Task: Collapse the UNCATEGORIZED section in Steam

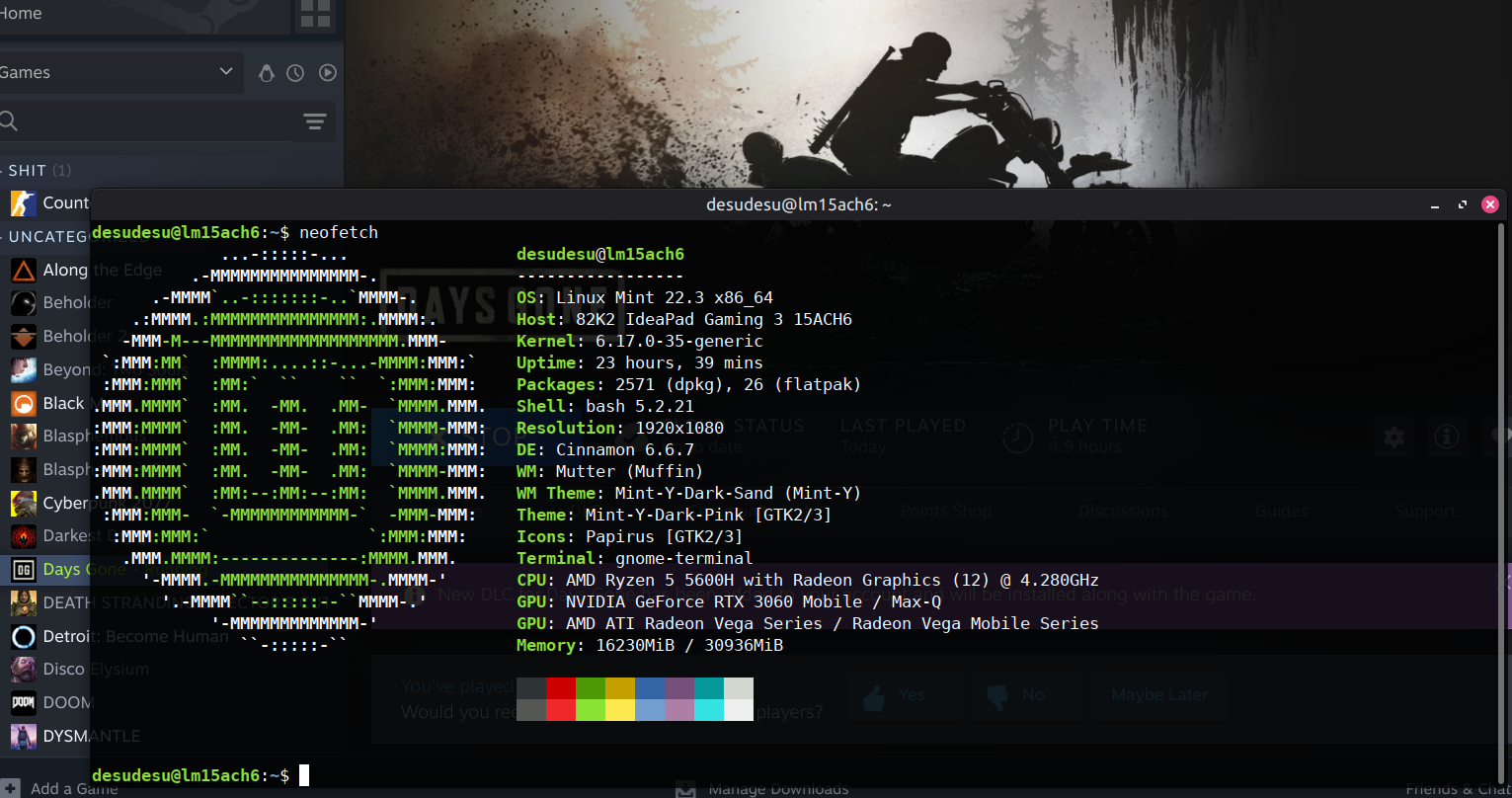Action: [x=45, y=237]
